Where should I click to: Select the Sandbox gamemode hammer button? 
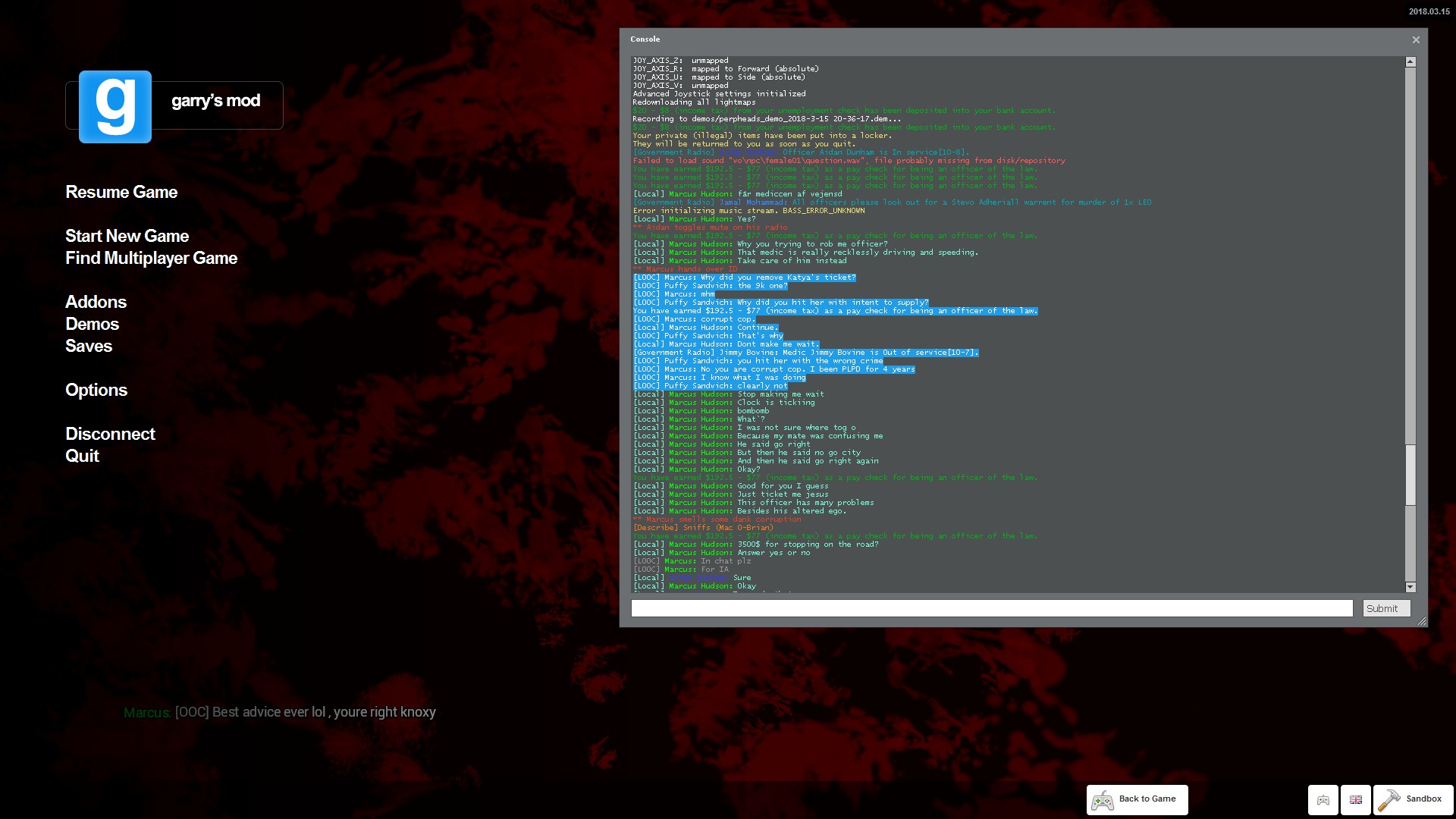click(1412, 799)
